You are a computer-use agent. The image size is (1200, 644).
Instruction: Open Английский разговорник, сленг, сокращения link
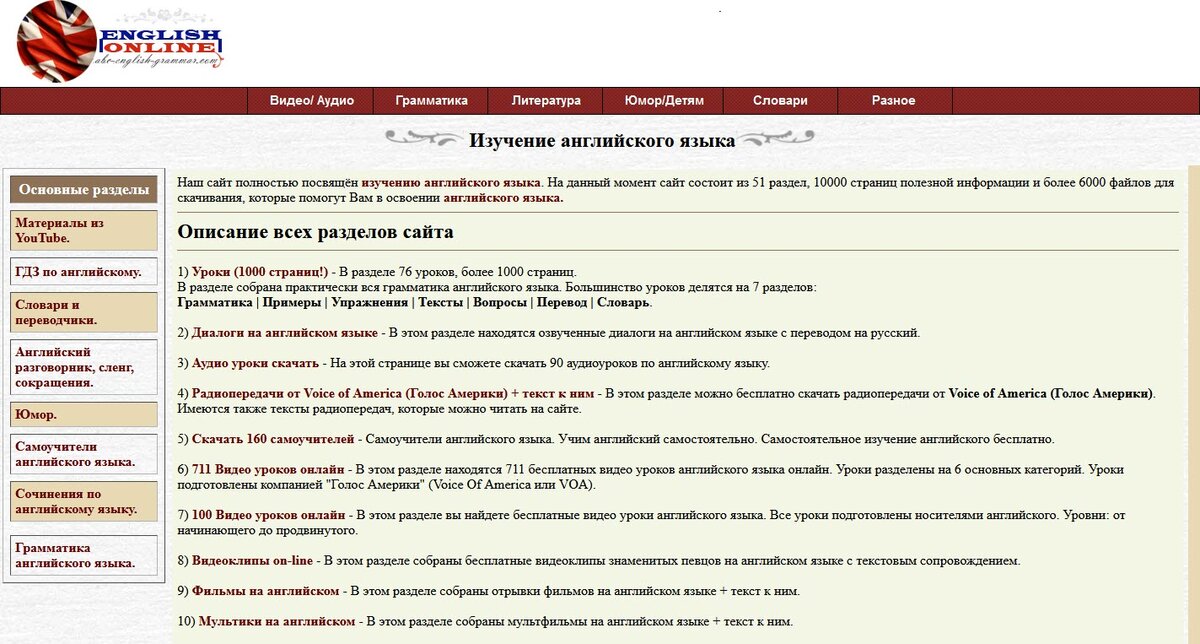tap(84, 367)
